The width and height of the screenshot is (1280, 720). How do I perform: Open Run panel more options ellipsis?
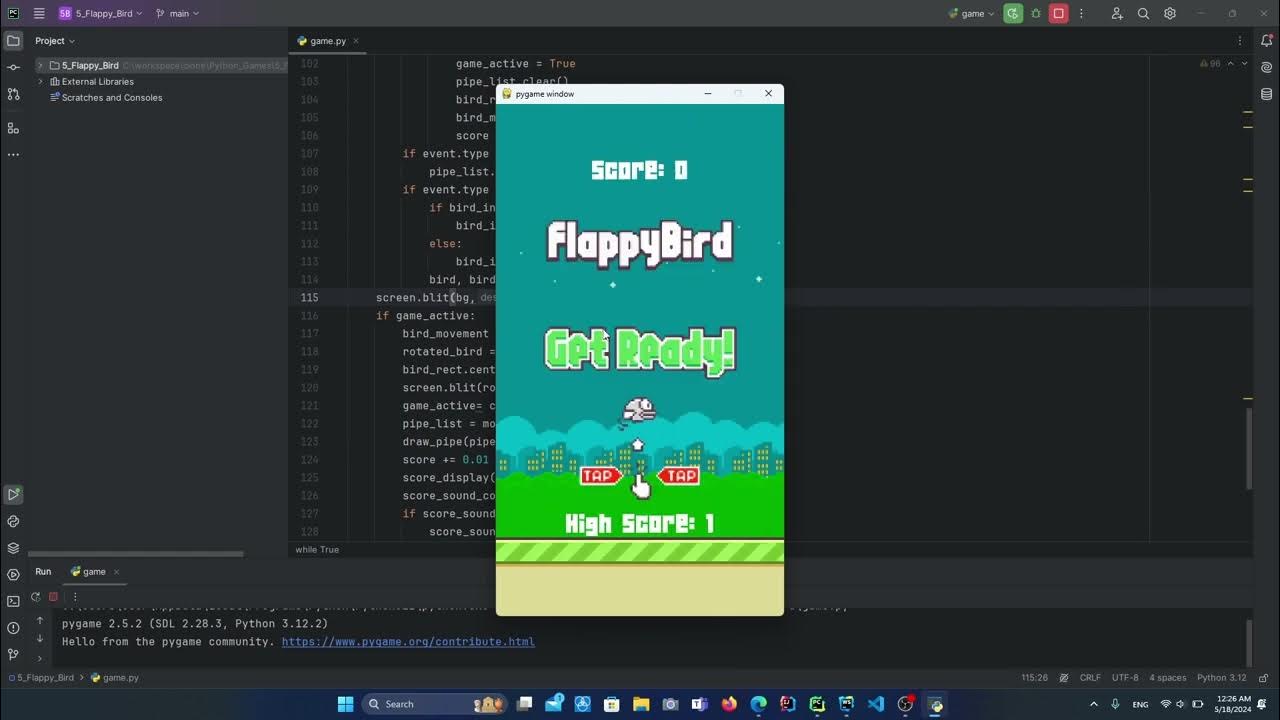coord(74,597)
